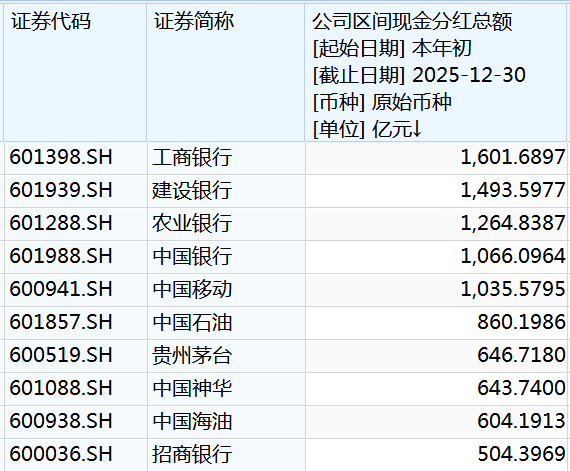The height and width of the screenshot is (471, 570).
Task: Select name cell 农业银行
Action: click(226, 224)
